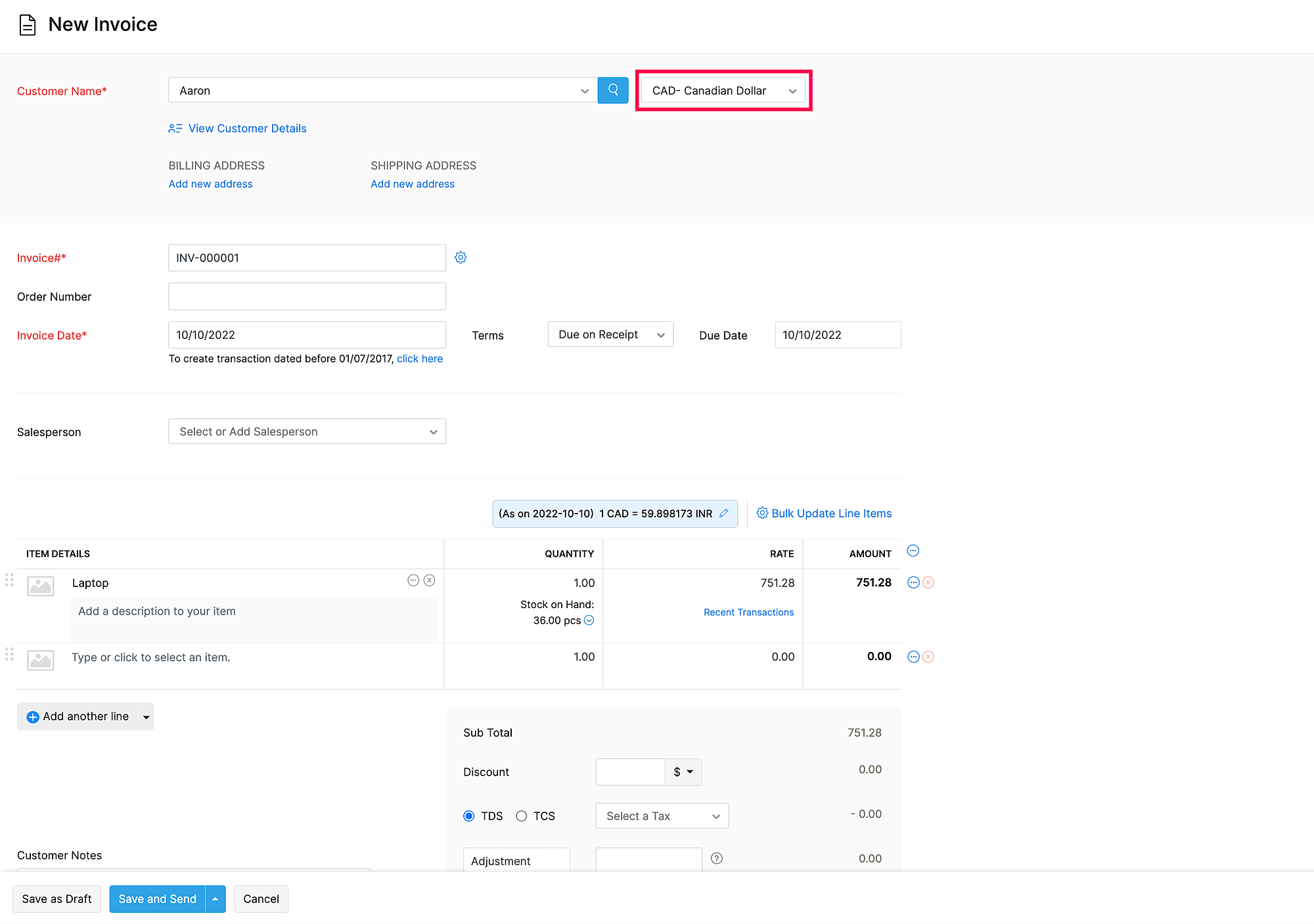Click the Save as Draft button

click(x=57, y=899)
